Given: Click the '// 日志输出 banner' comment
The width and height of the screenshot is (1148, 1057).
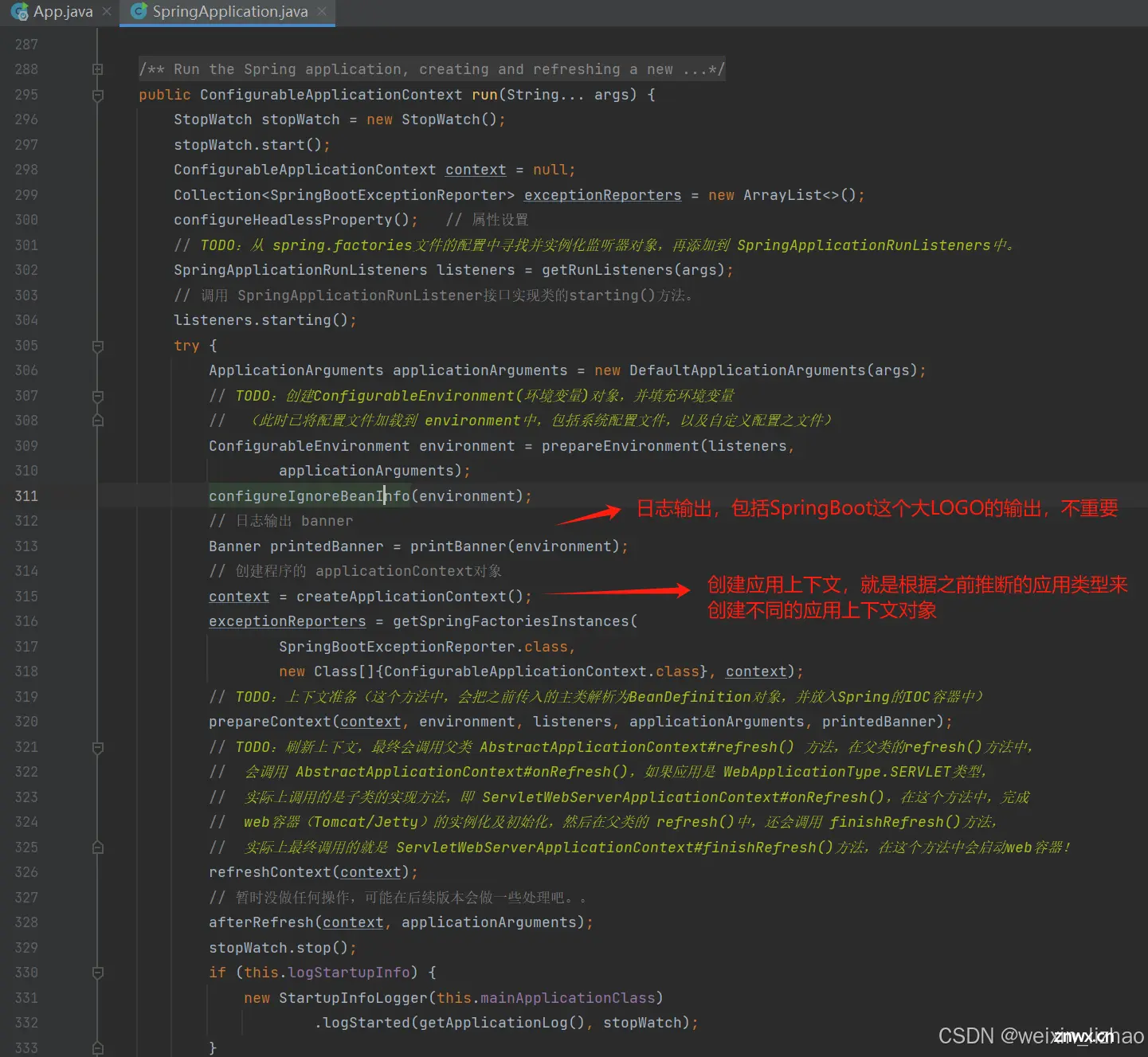Looking at the screenshot, I should click(x=281, y=521).
